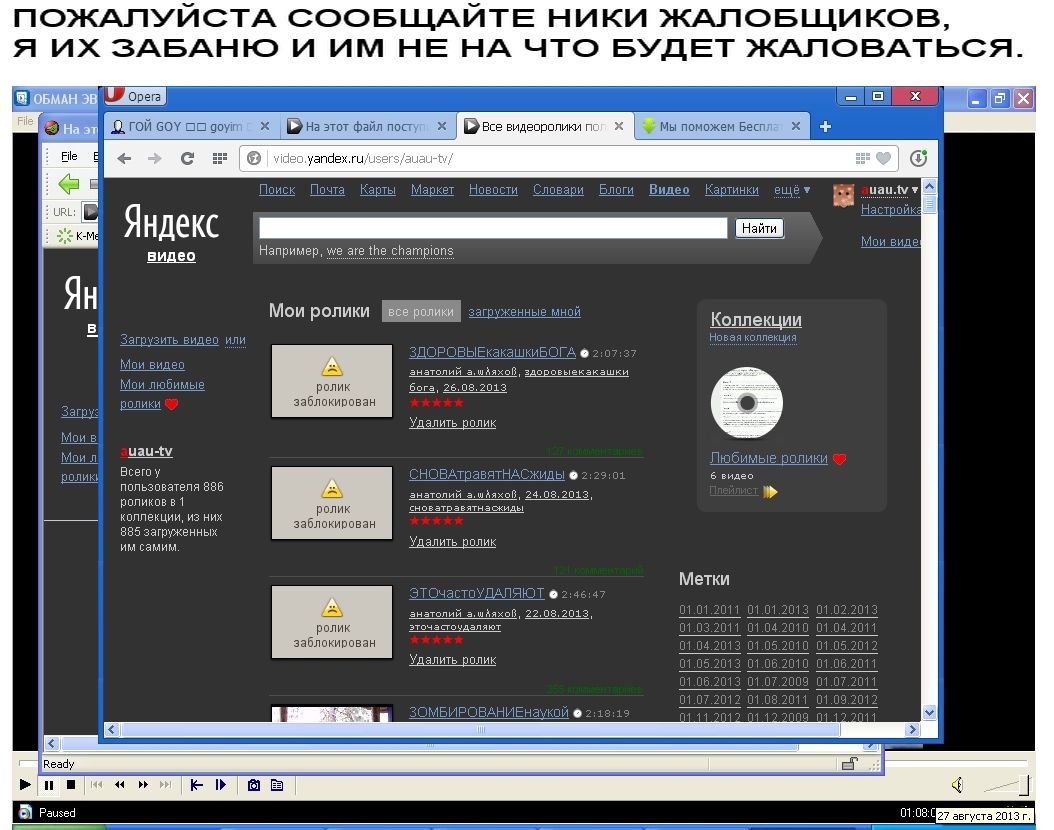
Task: Click Pause in the media player
Action: 48,784
